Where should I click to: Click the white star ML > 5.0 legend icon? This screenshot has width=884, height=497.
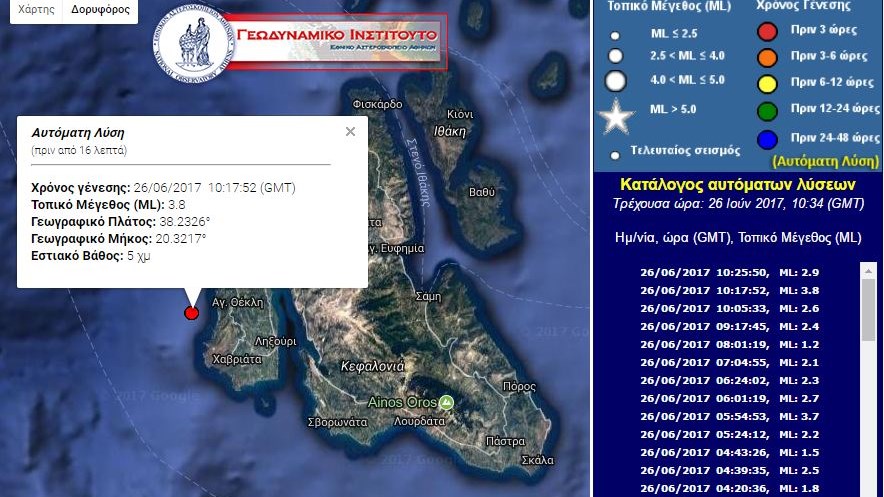[616, 117]
